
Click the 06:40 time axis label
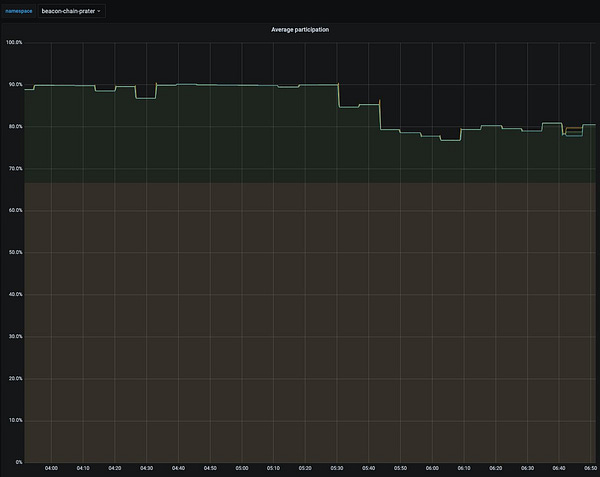[x=559, y=468]
